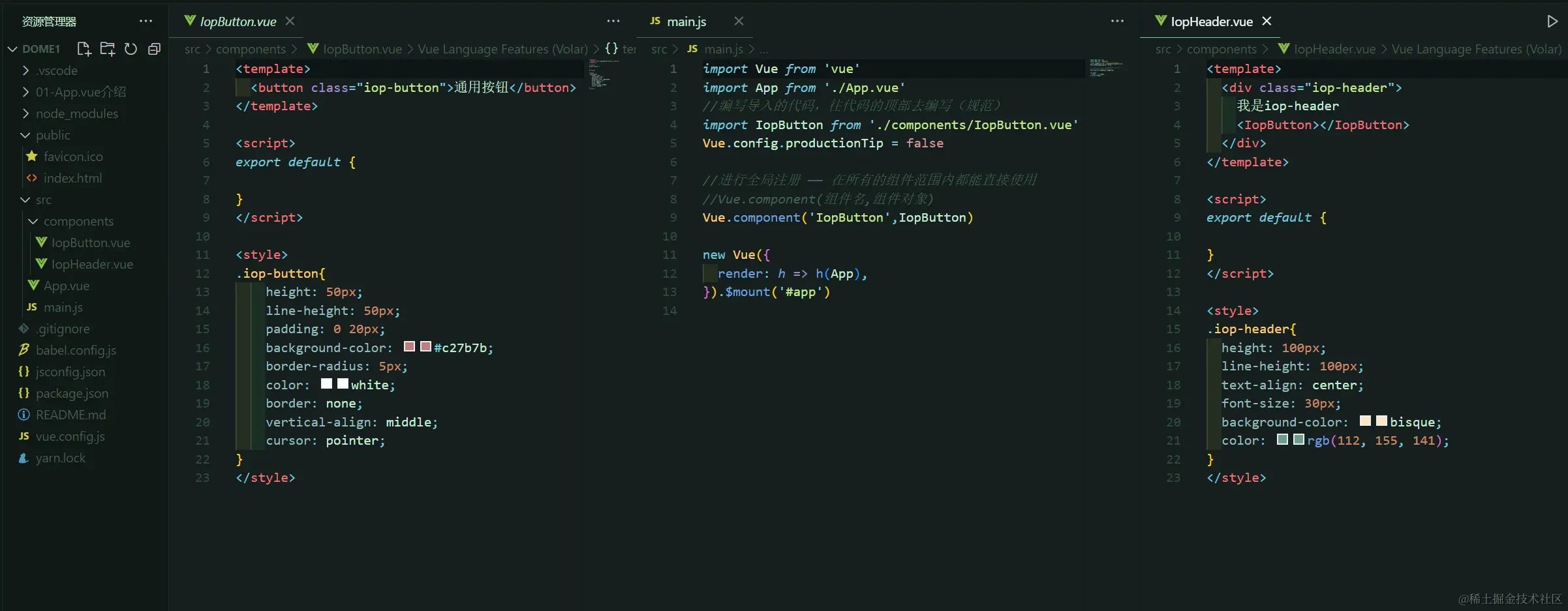Click 'main.js' breadcrumb segment
The image size is (1568, 611).
pos(724,49)
